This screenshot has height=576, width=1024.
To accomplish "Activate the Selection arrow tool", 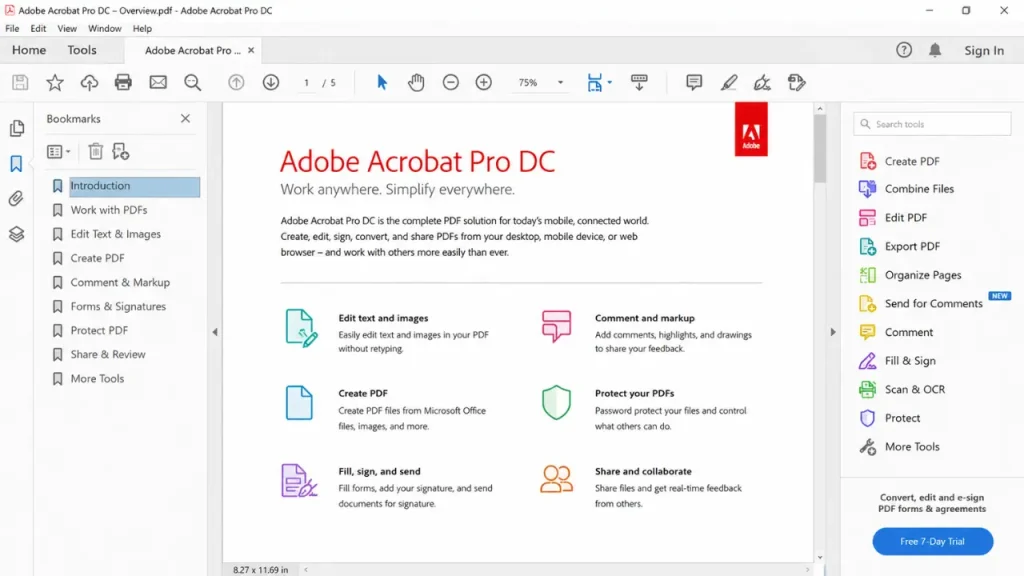I will point(382,82).
